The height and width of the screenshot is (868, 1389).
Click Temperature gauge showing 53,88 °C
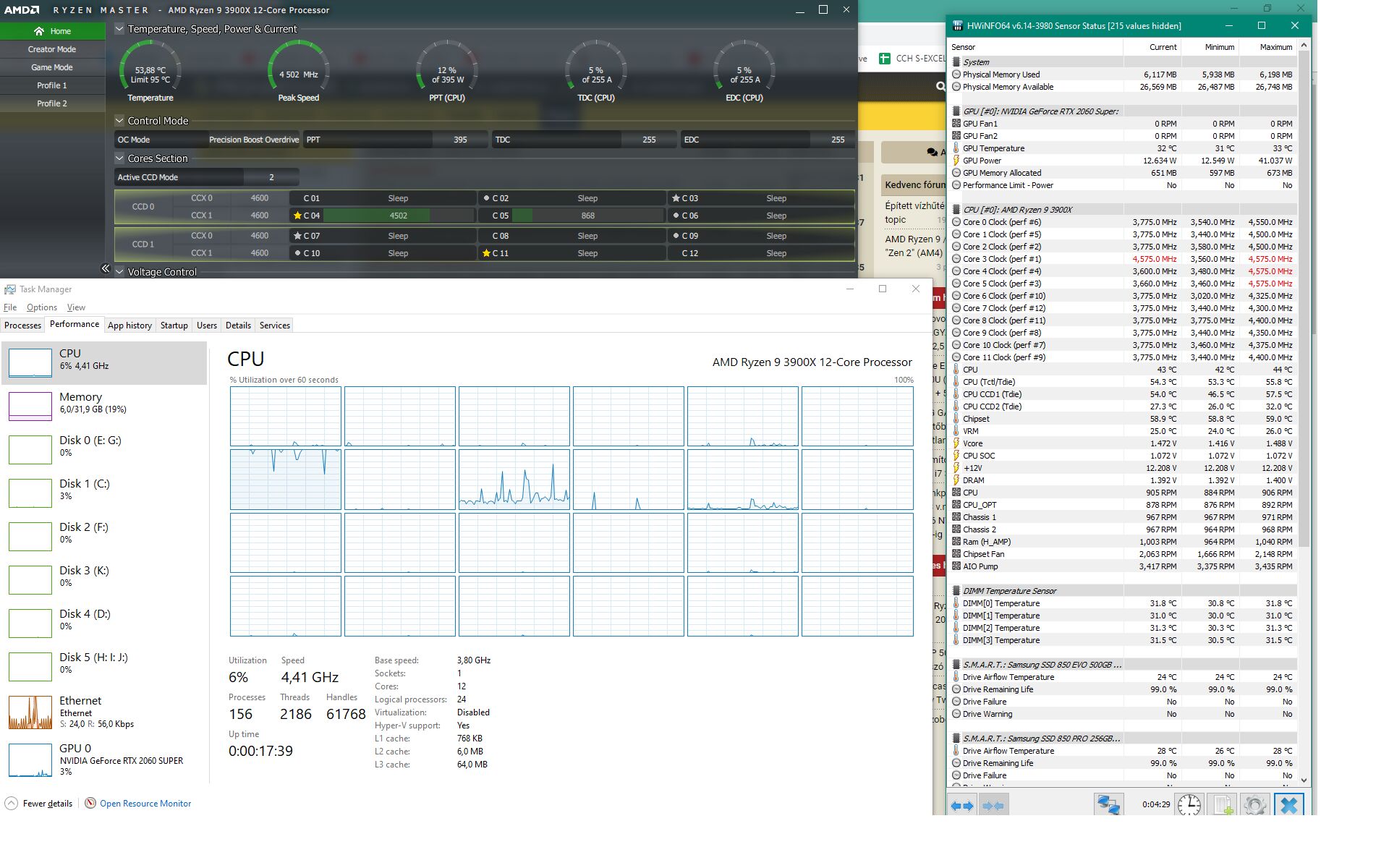pyautogui.click(x=150, y=72)
